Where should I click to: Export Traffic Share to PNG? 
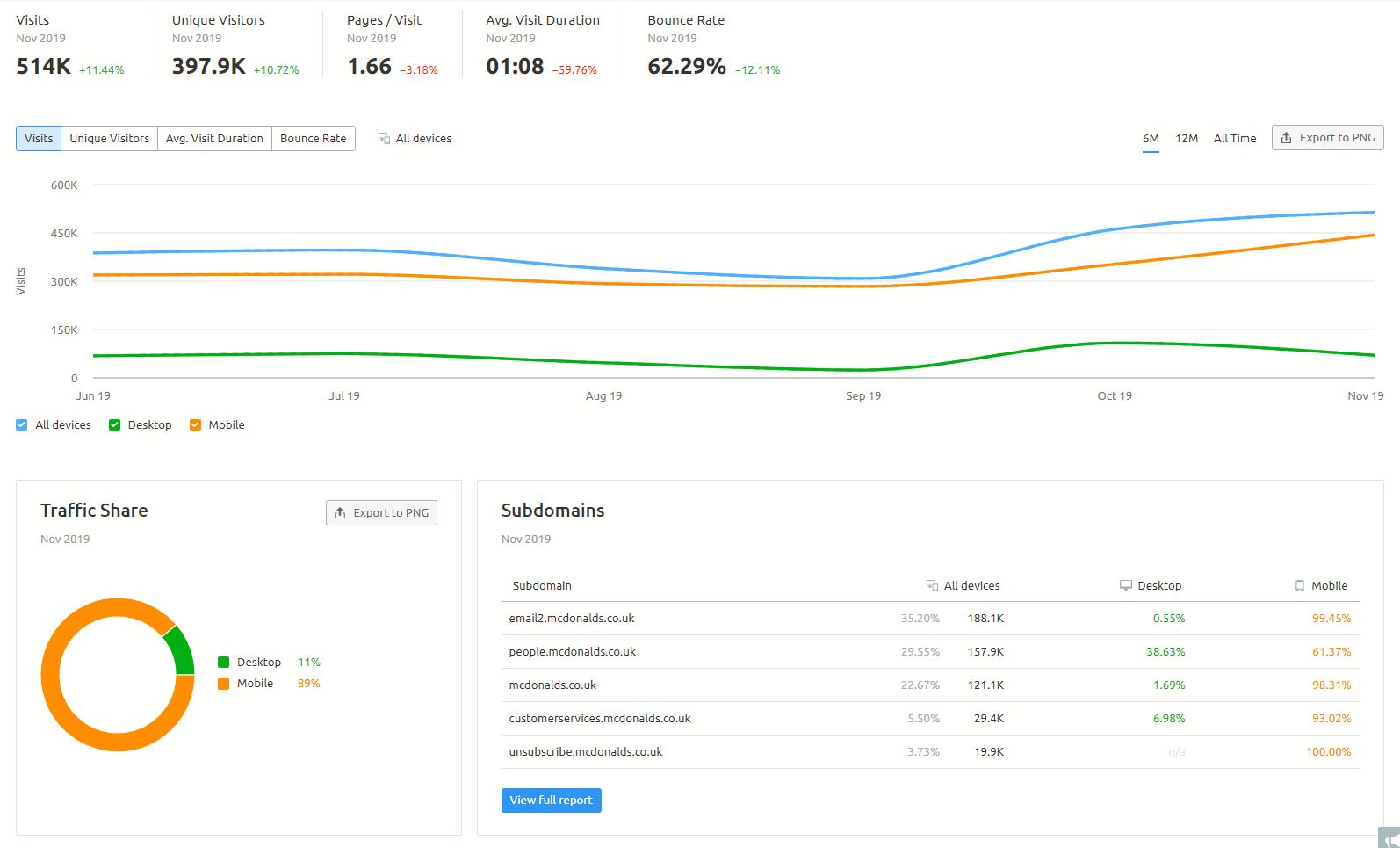click(381, 513)
